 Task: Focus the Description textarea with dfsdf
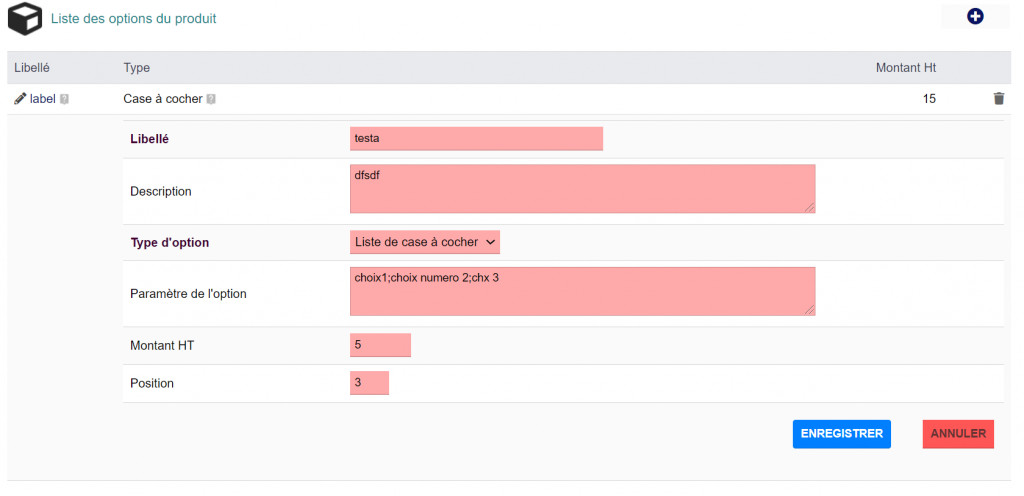point(582,189)
